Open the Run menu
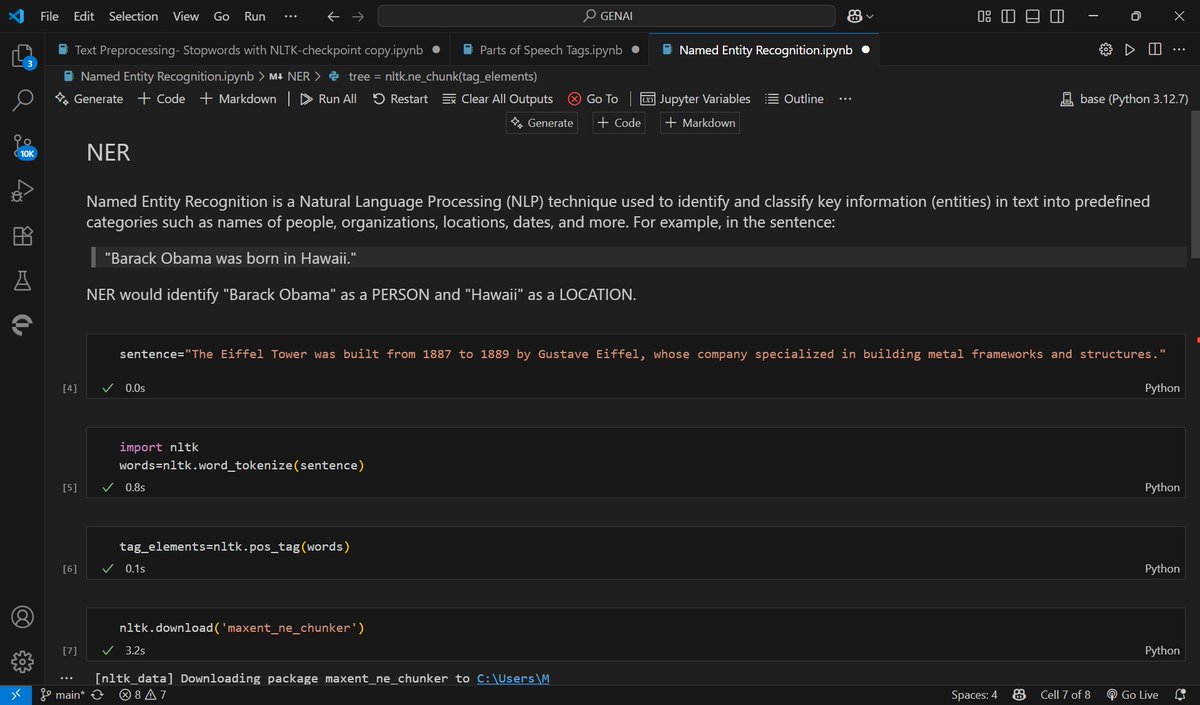Image resolution: width=1200 pixels, height=705 pixels. tap(255, 16)
